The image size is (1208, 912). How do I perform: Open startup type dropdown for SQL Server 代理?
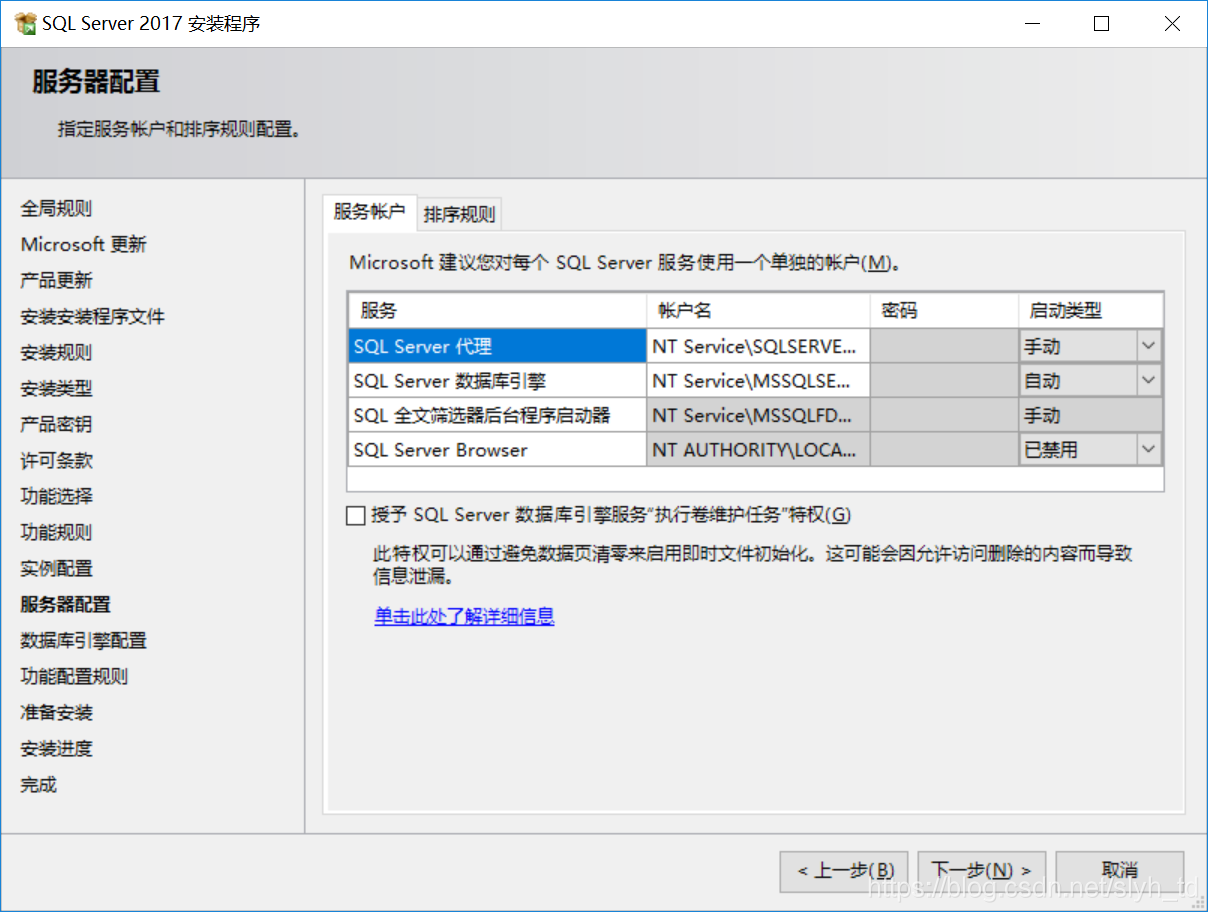tap(1148, 346)
